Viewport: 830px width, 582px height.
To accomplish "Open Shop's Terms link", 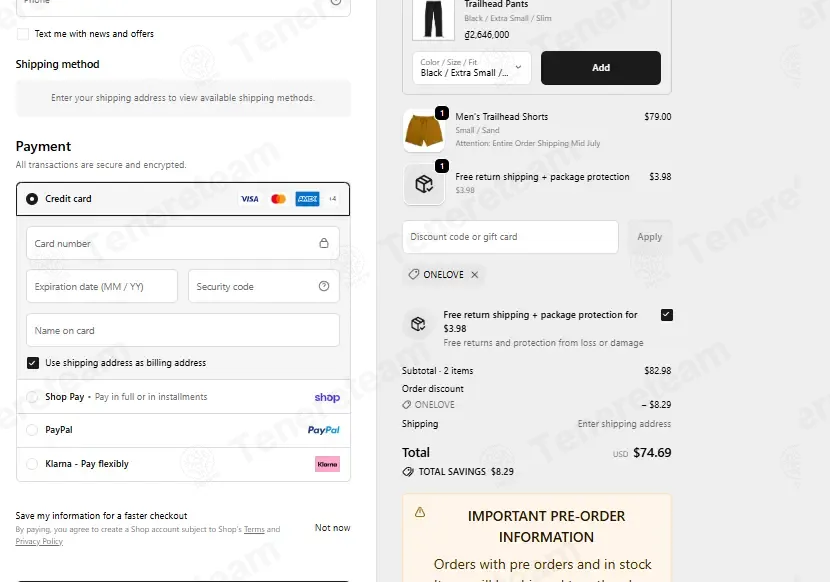I will pyautogui.click(x=254, y=529).
